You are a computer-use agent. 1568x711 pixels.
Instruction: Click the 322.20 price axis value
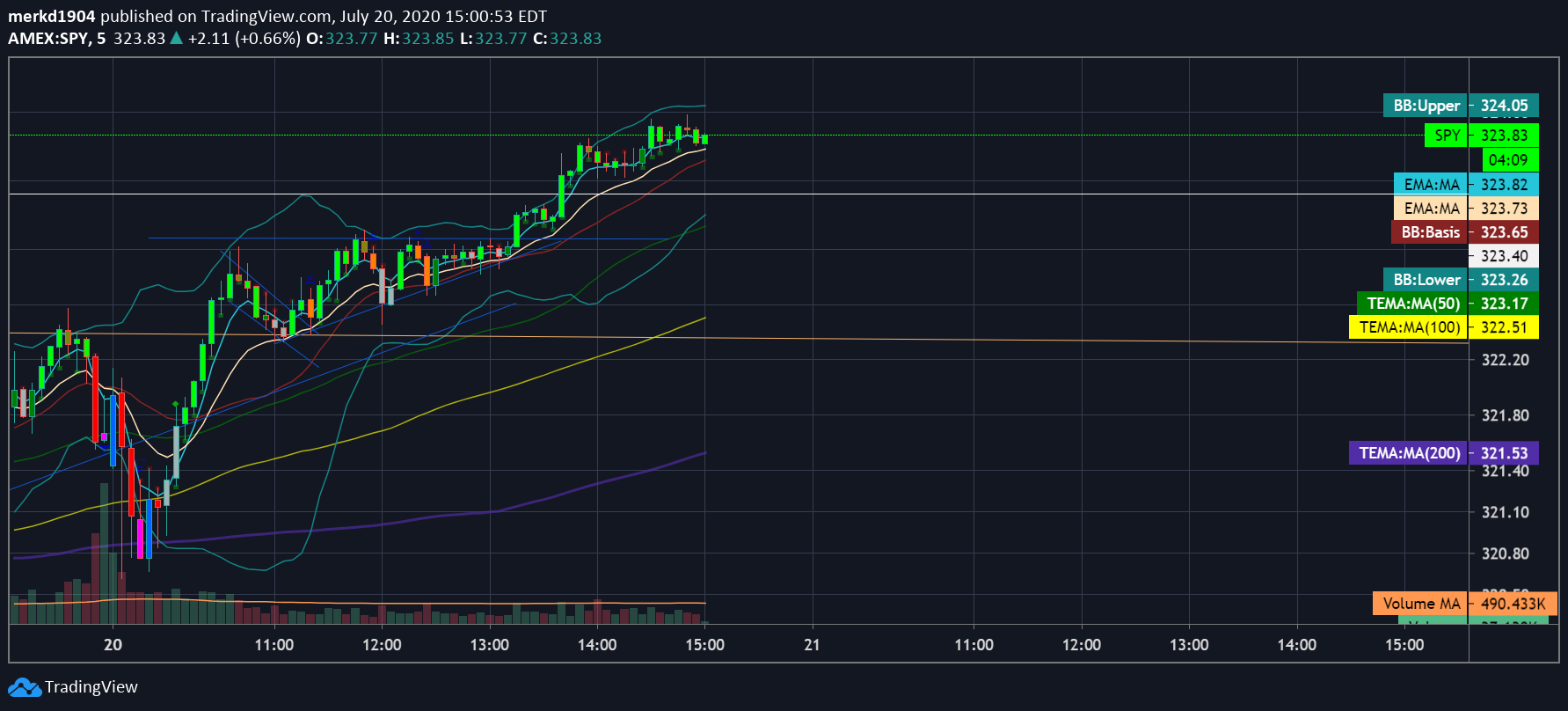(x=1506, y=360)
